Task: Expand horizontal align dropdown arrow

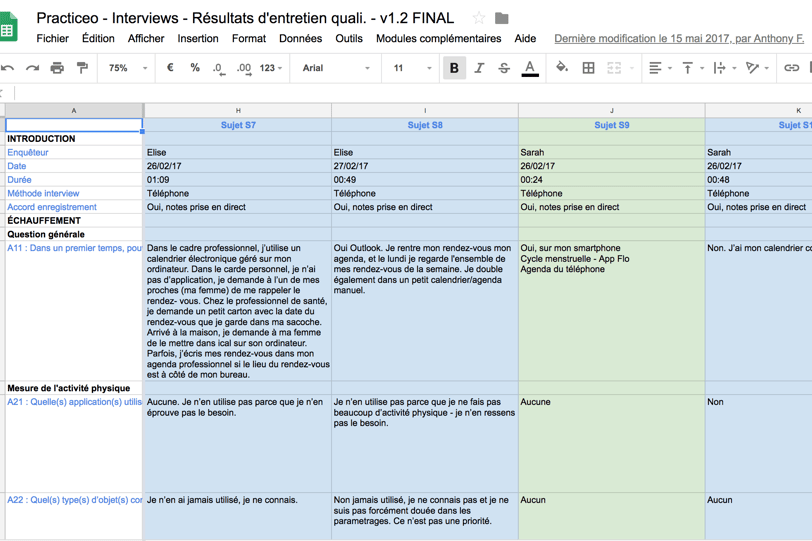Action: 670,68
